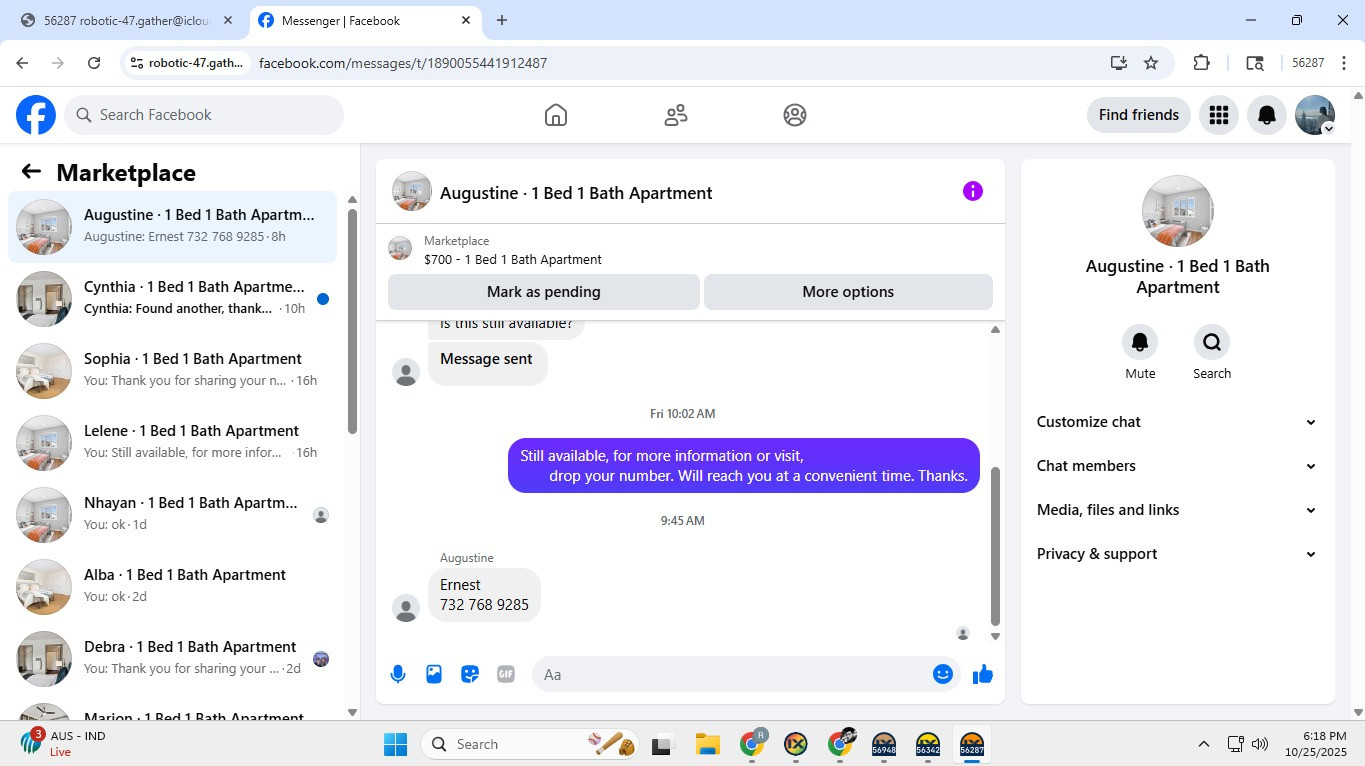Click the back arrow beside Marketplace
The height and width of the screenshot is (766, 1365).
click(31, 172)
